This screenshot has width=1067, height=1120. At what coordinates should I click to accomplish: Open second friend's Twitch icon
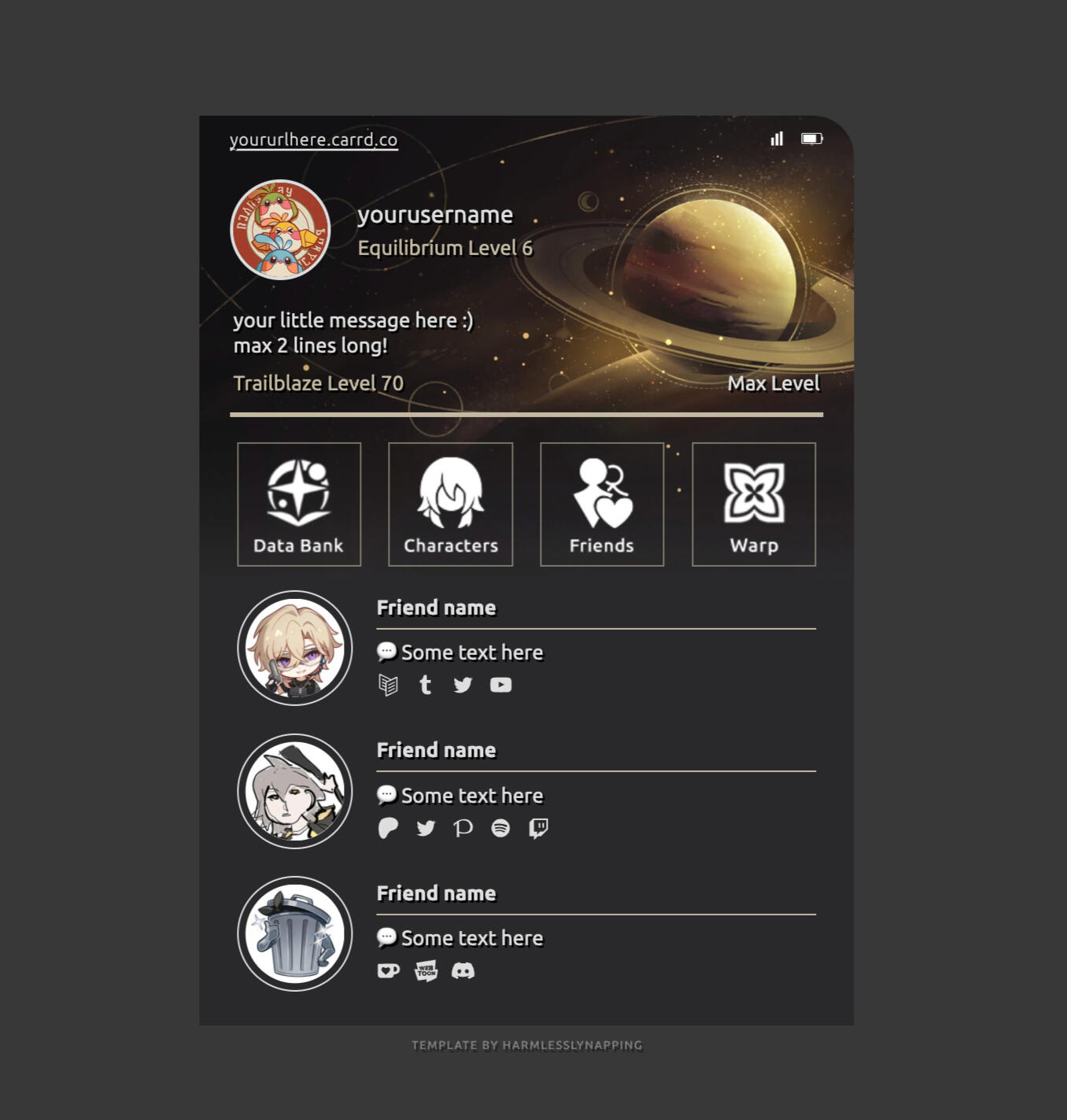point(538,828)
